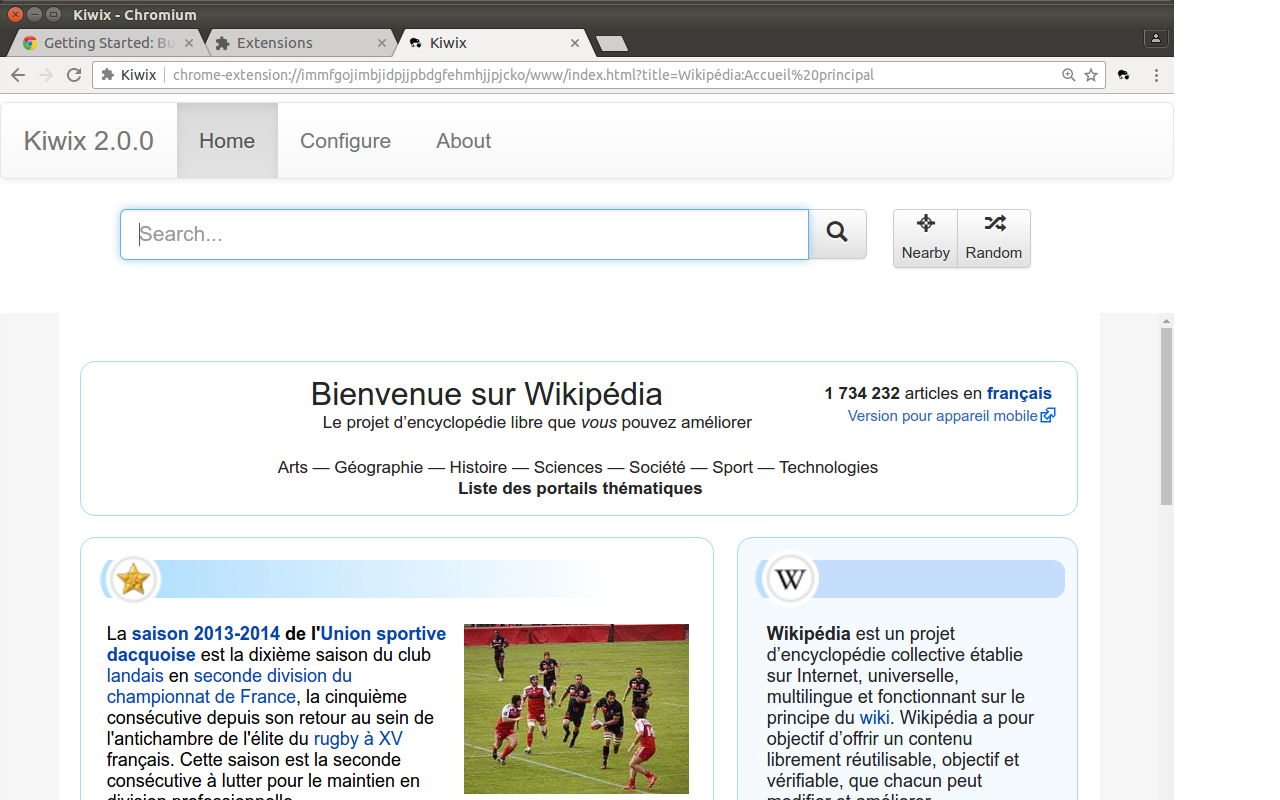Reload the current page
The height and width of the screenshot is (800, 1280).
pyautogui.click(x=74, y=75)
